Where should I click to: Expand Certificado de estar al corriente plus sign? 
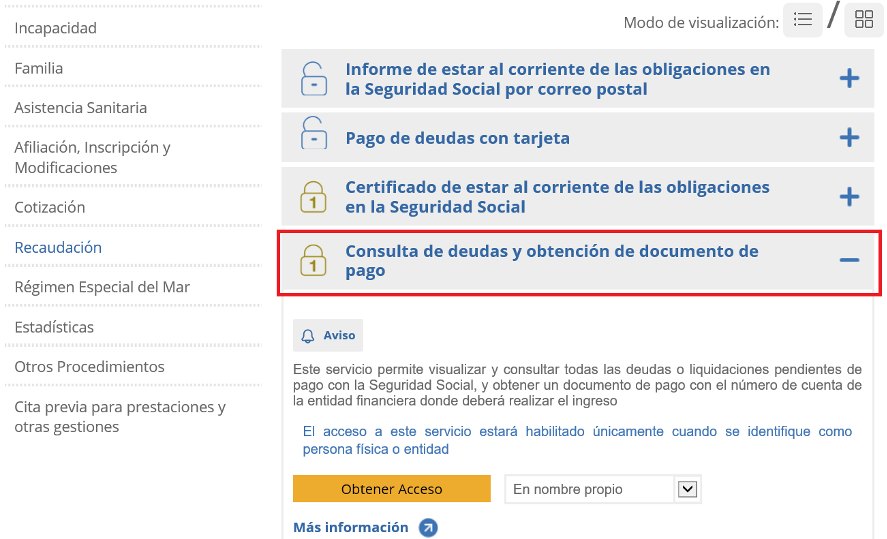[x=849, y=197]
